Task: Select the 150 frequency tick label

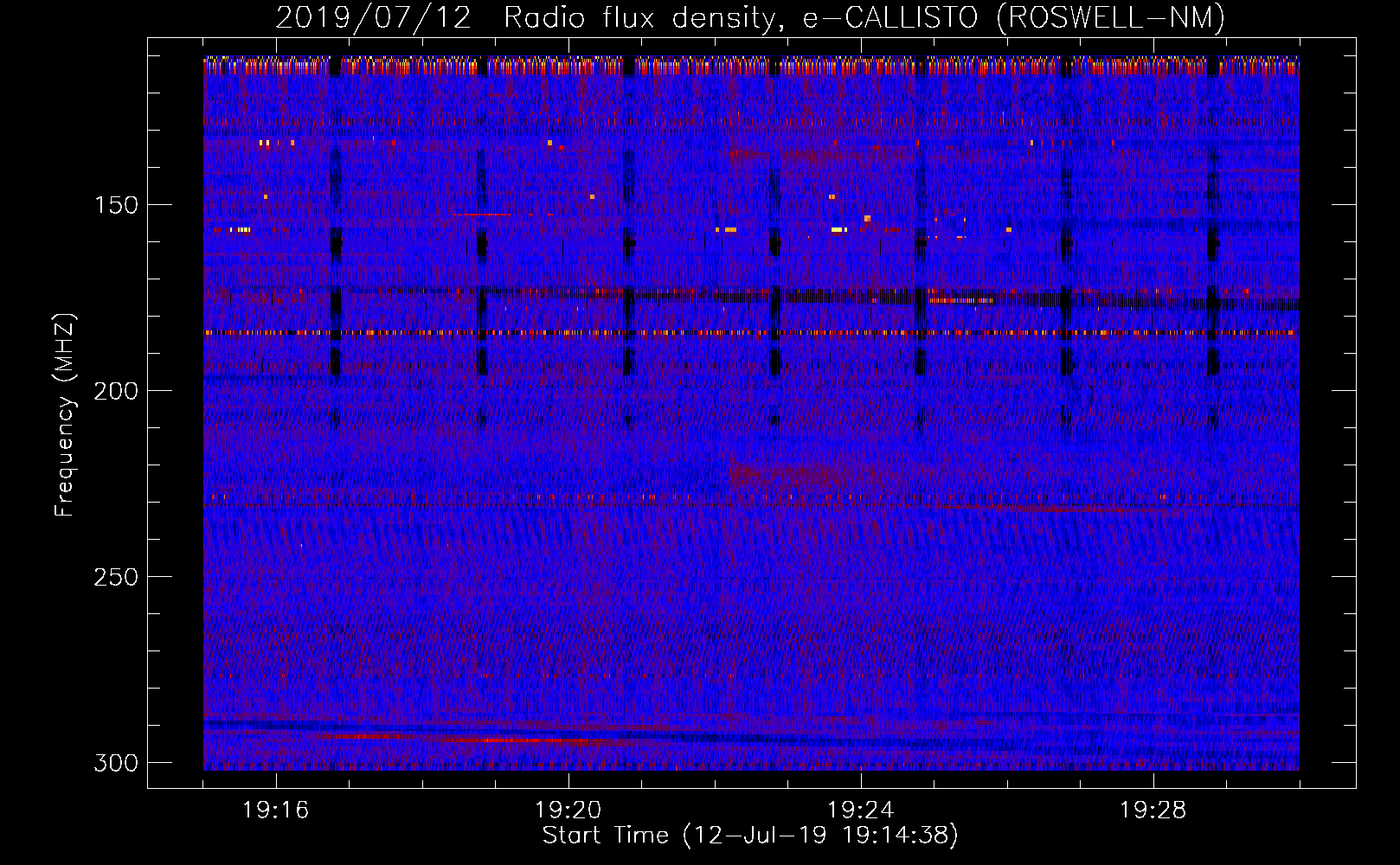Action: [116, 205]
